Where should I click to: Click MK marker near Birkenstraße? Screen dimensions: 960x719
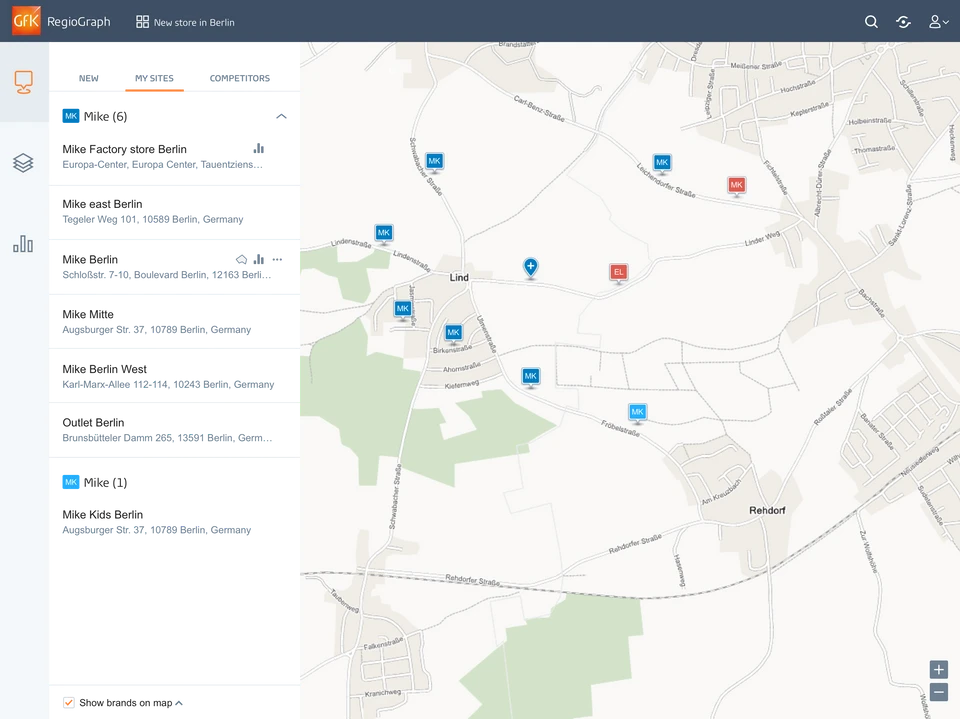pos(453,334)
